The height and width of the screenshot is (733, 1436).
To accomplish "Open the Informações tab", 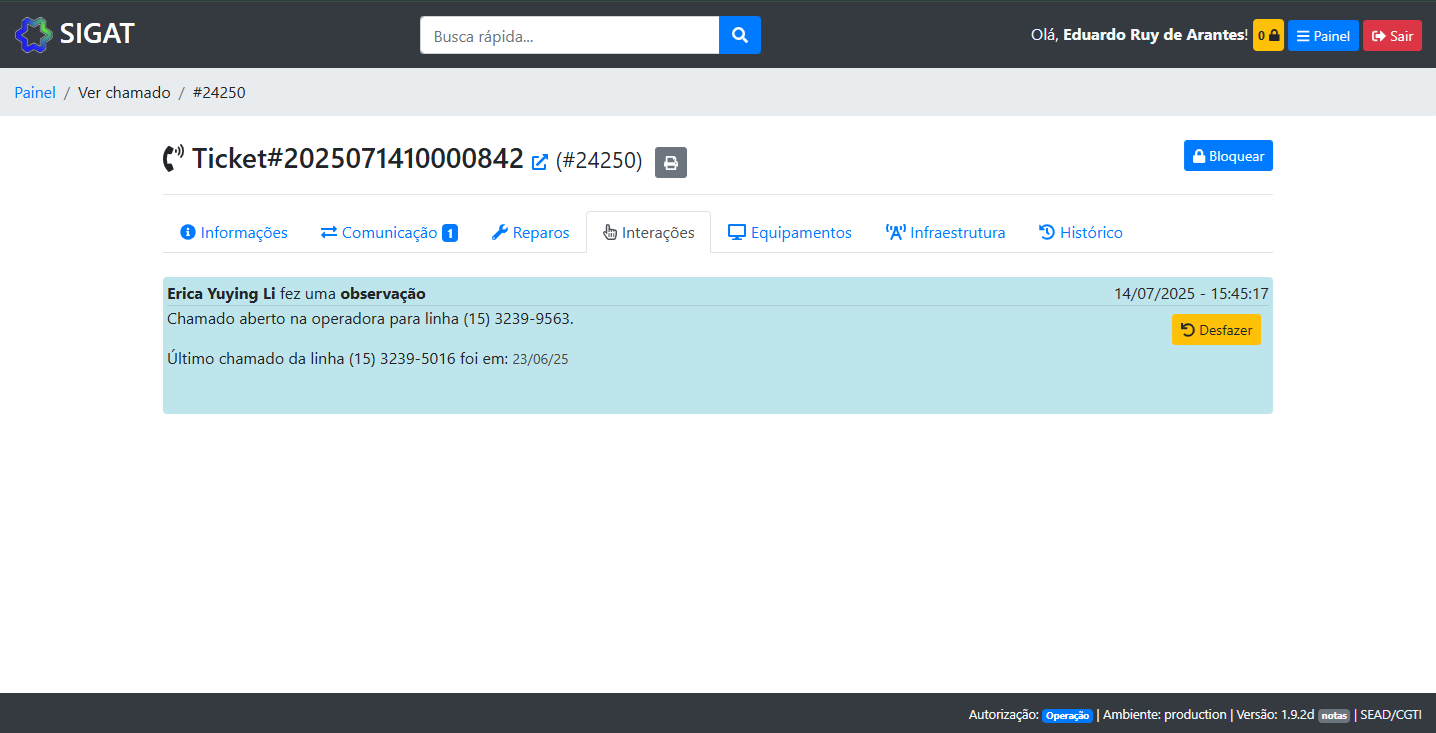I will click(x=234, y=233).
